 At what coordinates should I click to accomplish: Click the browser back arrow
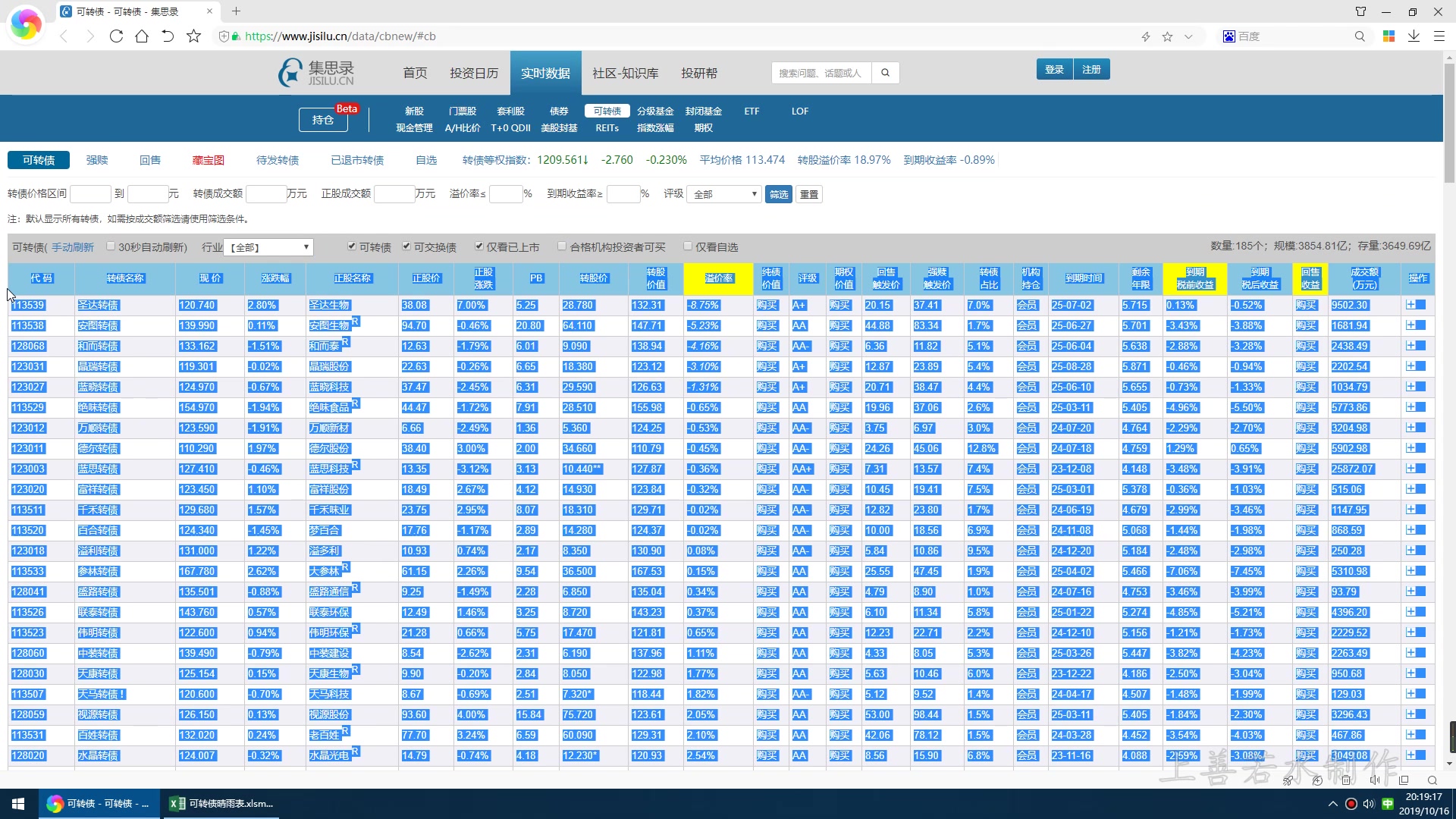(x=64, y=36)
